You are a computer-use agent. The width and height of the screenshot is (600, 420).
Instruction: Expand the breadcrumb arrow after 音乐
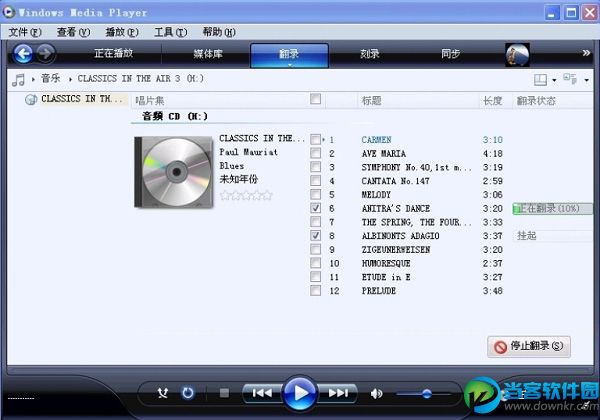pyautogui.click(x=70, y=80)
